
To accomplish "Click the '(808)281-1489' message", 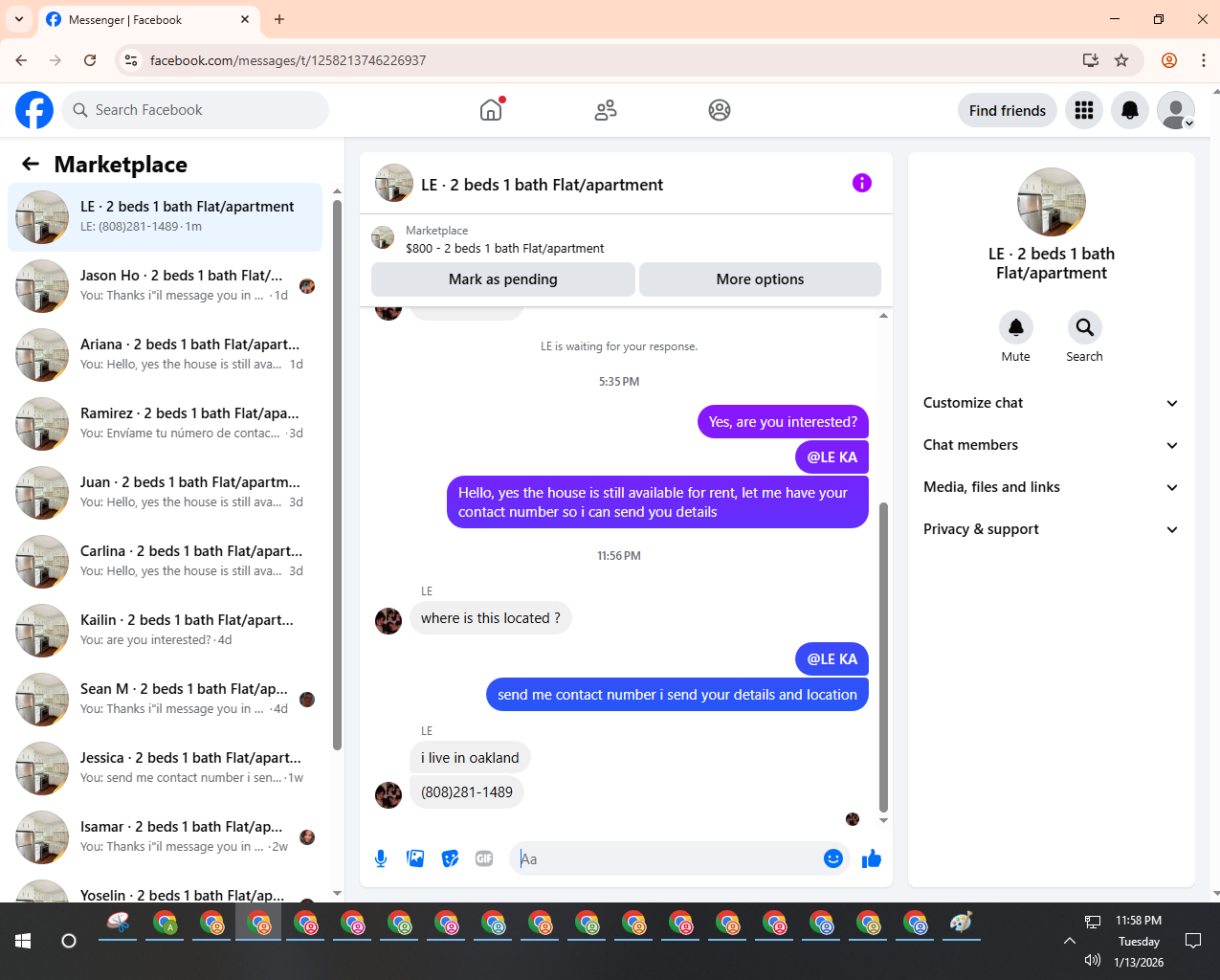I will (467, 792).
